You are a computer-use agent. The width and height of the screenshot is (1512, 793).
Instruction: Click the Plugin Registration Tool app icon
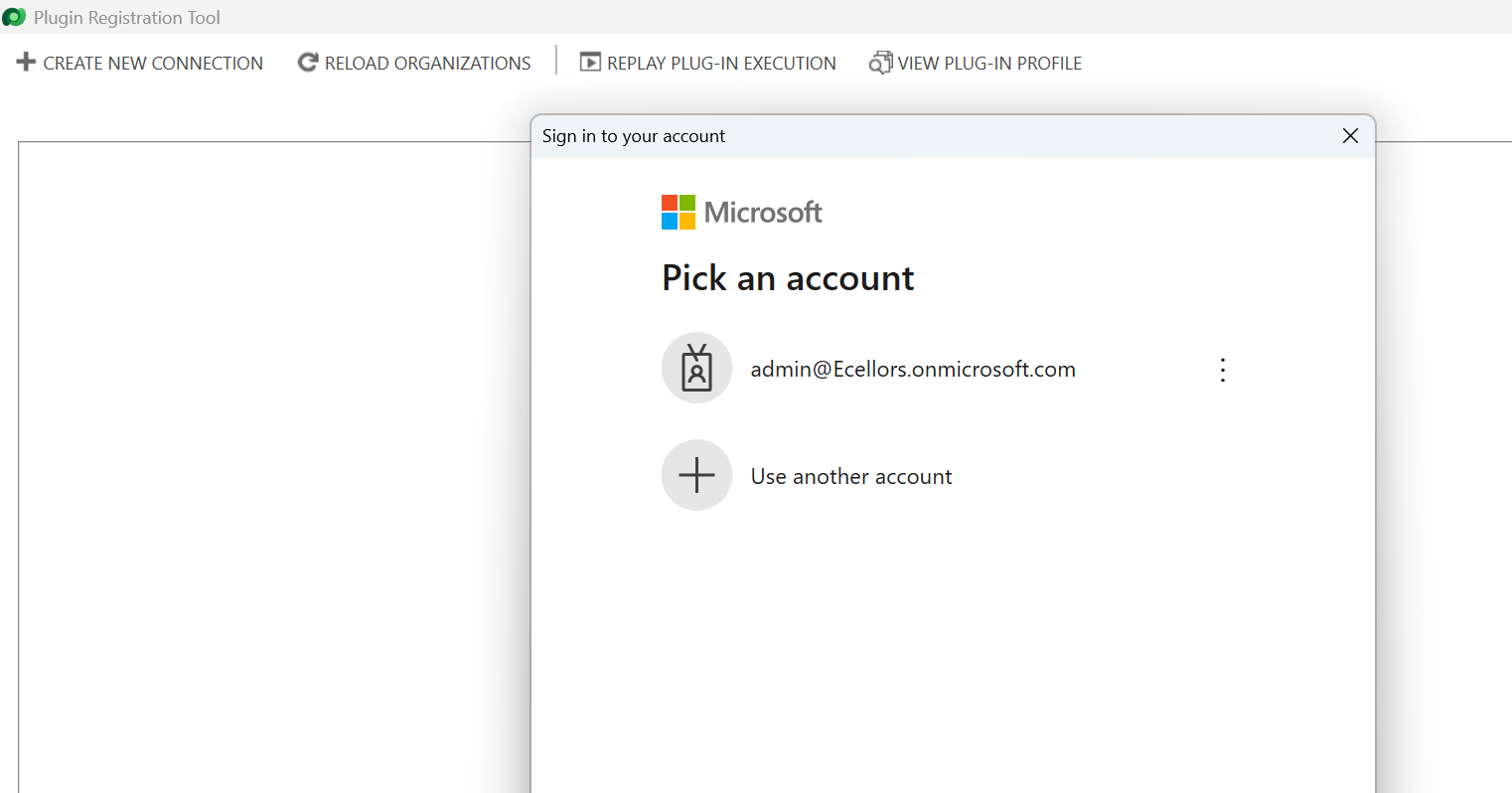point(14,17)
